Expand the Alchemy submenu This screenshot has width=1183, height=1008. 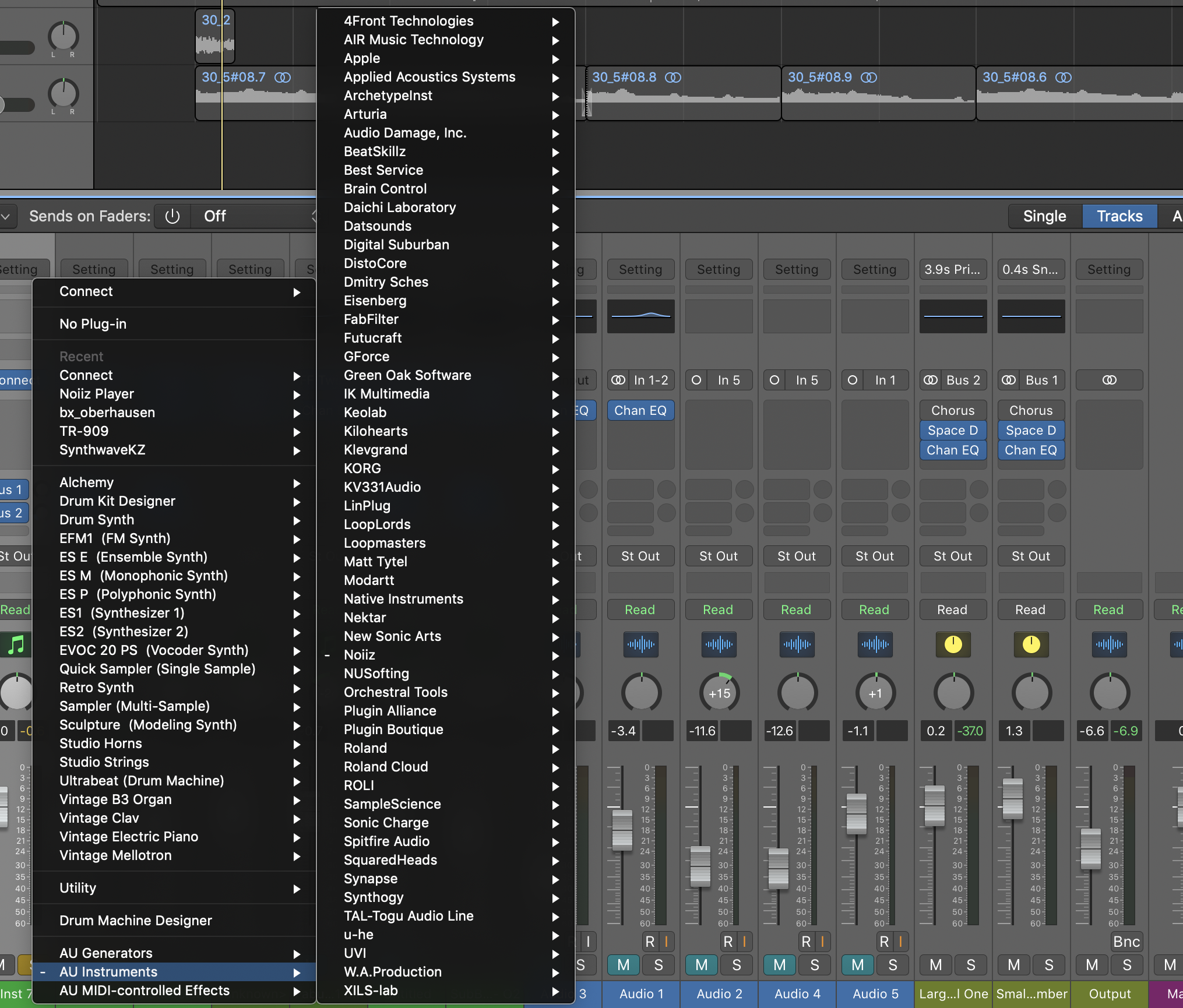coord(175,483)
